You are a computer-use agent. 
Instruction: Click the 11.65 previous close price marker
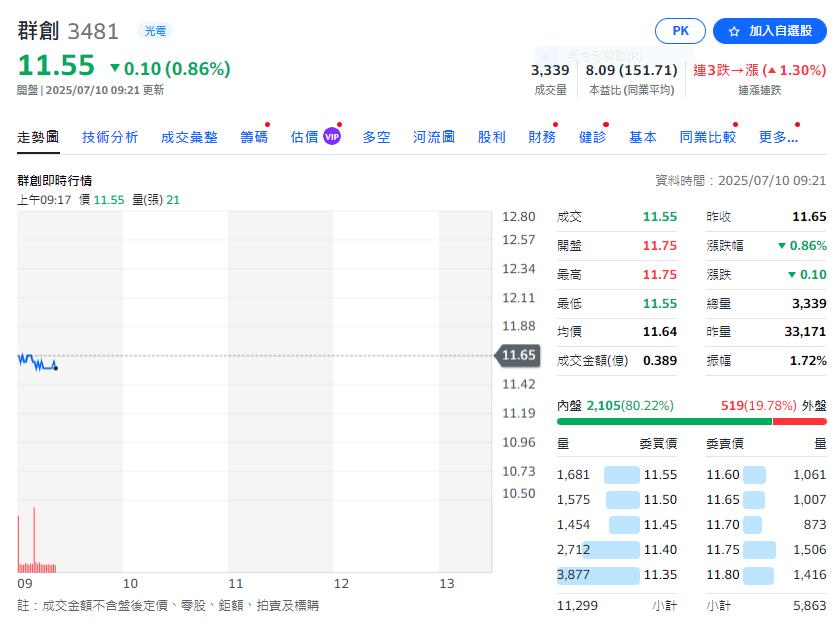point(518,355)
